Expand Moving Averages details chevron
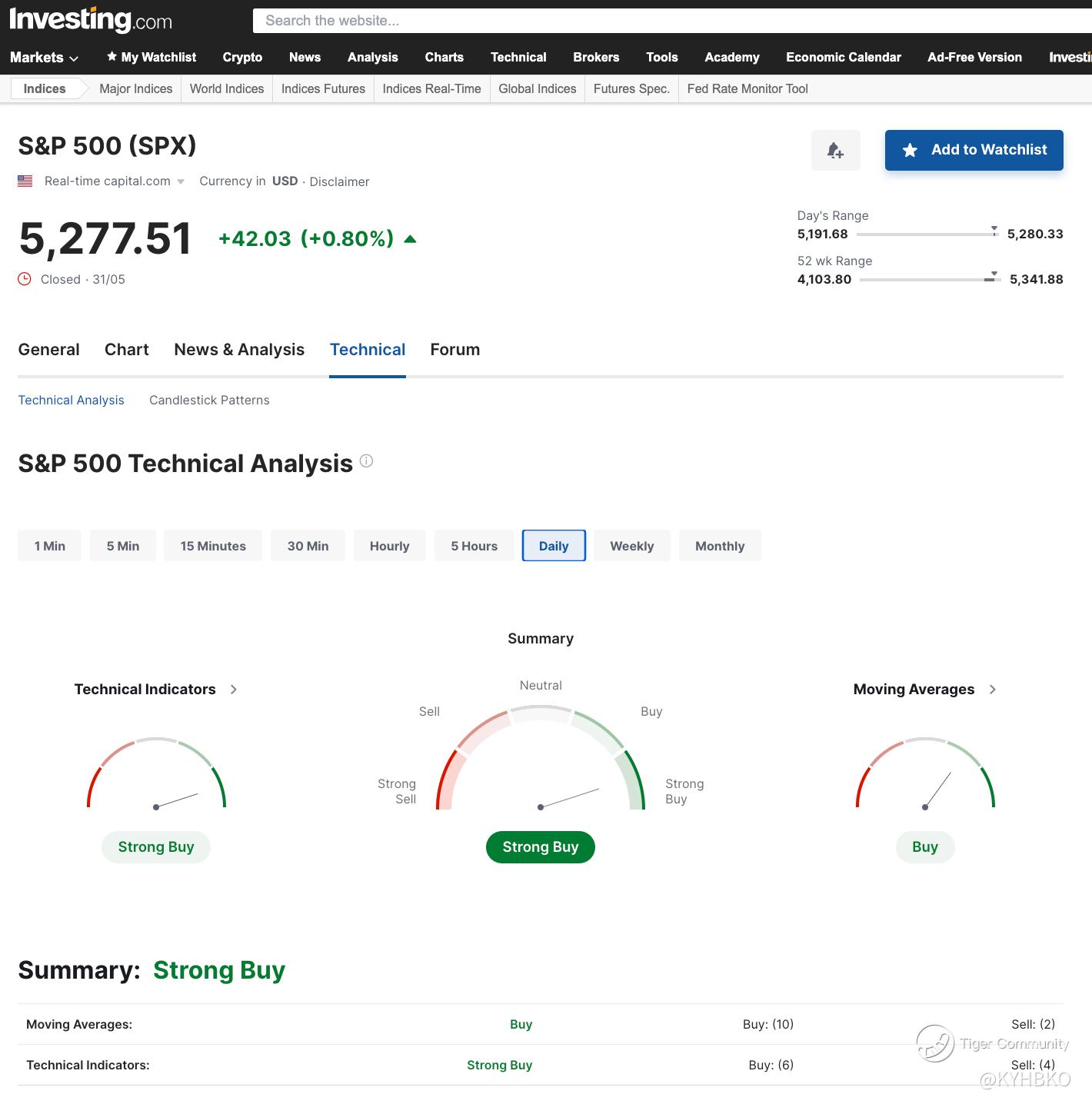The height and width of the screenshot is (1104, 1092). click(993, 690)
